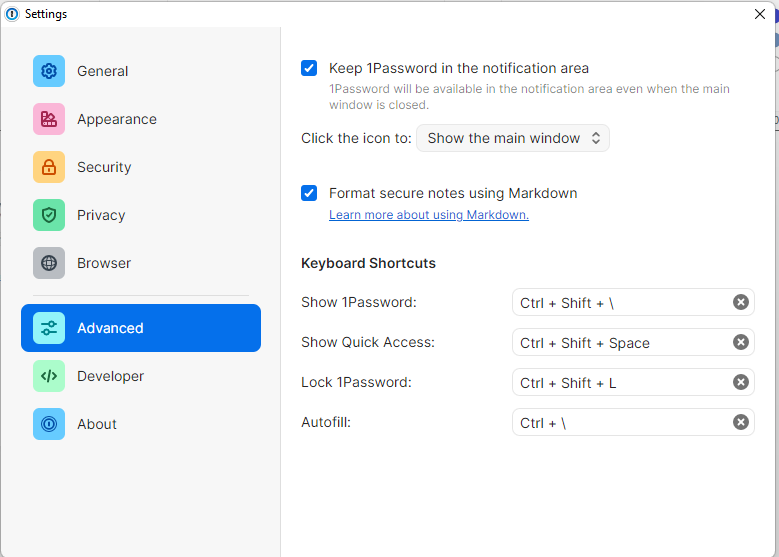Remove the Lock 1Password shortcut
The image size is (779, 557).
[x=740, y=382]
